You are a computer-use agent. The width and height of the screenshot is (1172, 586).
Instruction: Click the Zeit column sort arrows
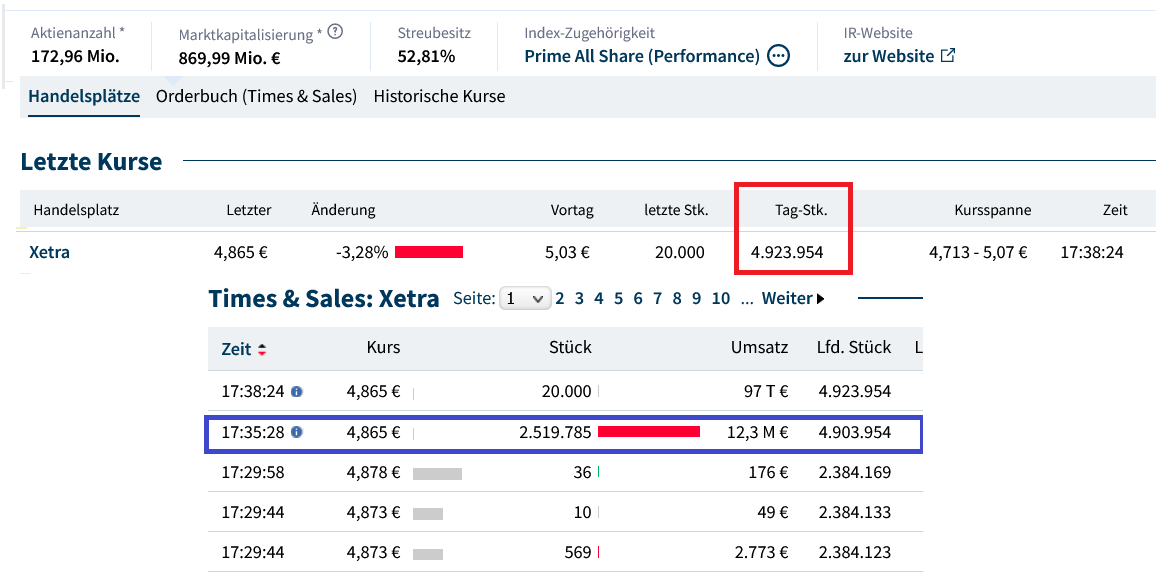pos(262,350)
